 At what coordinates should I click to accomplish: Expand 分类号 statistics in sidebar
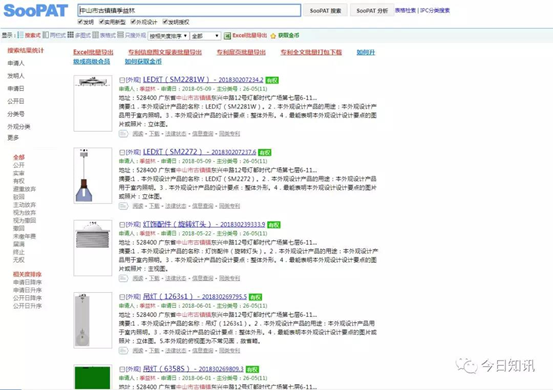[x=16, y=114]
